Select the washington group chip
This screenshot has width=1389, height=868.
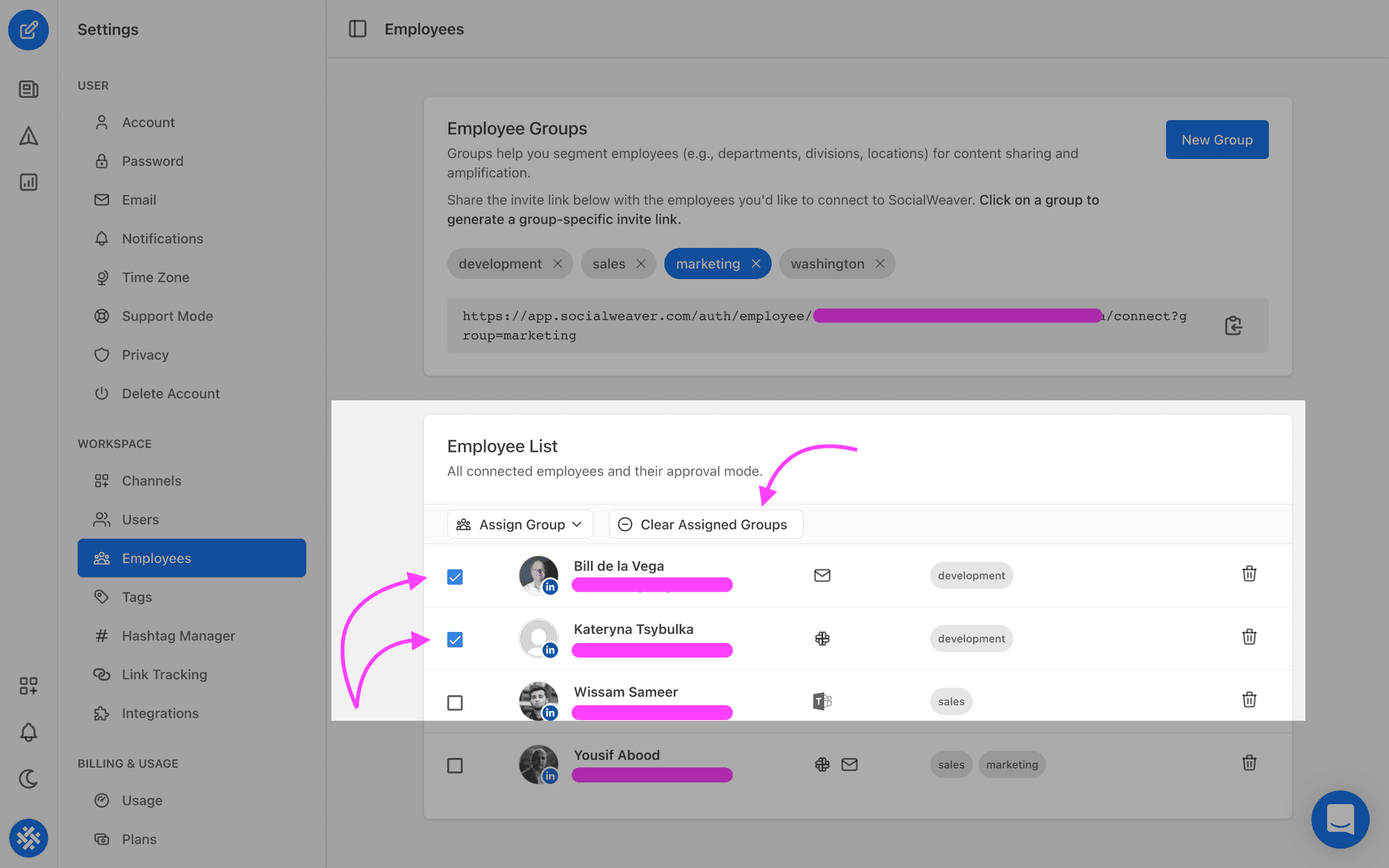pyautogui.click(x=828, y=264)
